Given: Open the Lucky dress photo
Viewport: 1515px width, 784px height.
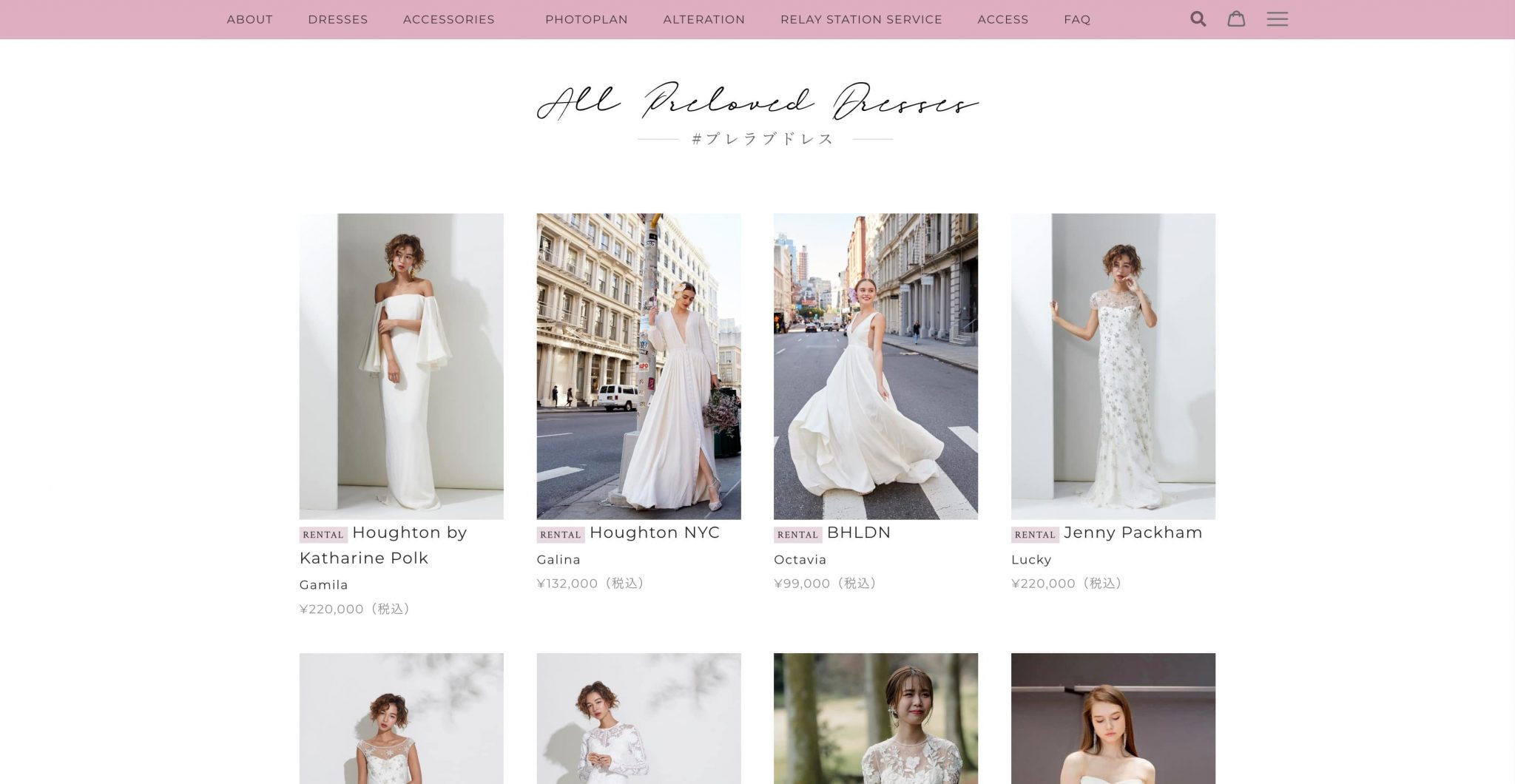Looking at the screenshot, I should 1113,366.
